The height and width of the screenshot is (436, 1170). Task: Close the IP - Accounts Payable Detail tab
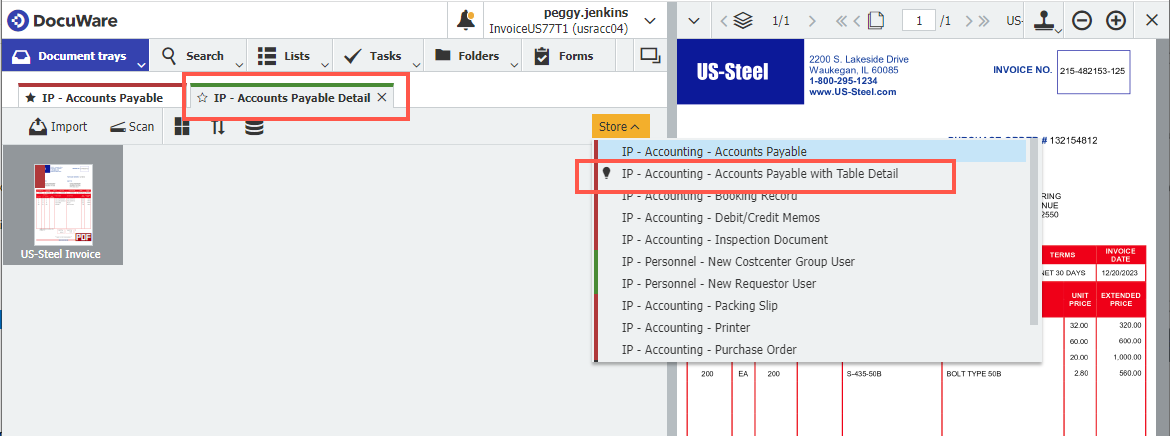click(381, 98)
